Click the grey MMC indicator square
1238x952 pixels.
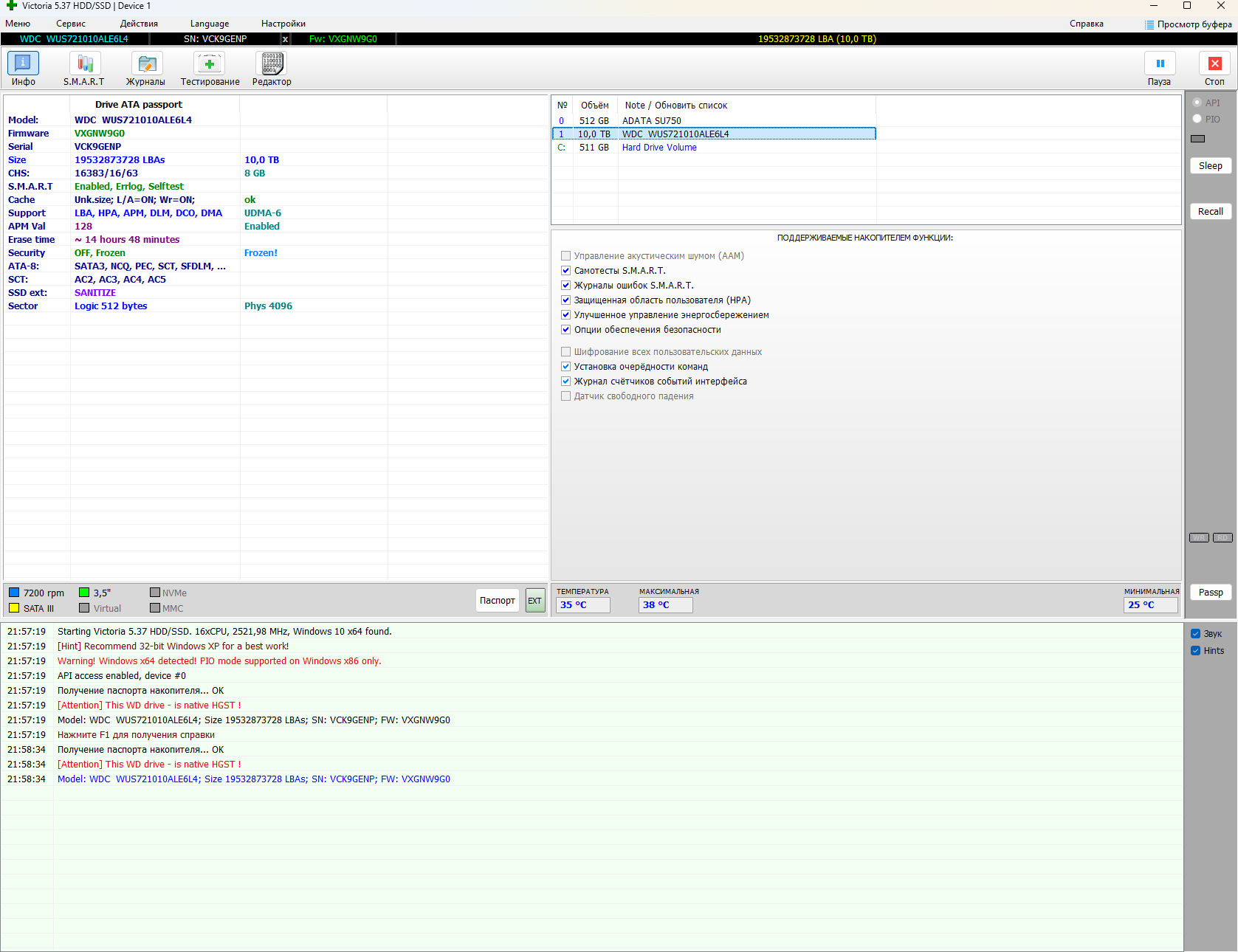(155, 608)
